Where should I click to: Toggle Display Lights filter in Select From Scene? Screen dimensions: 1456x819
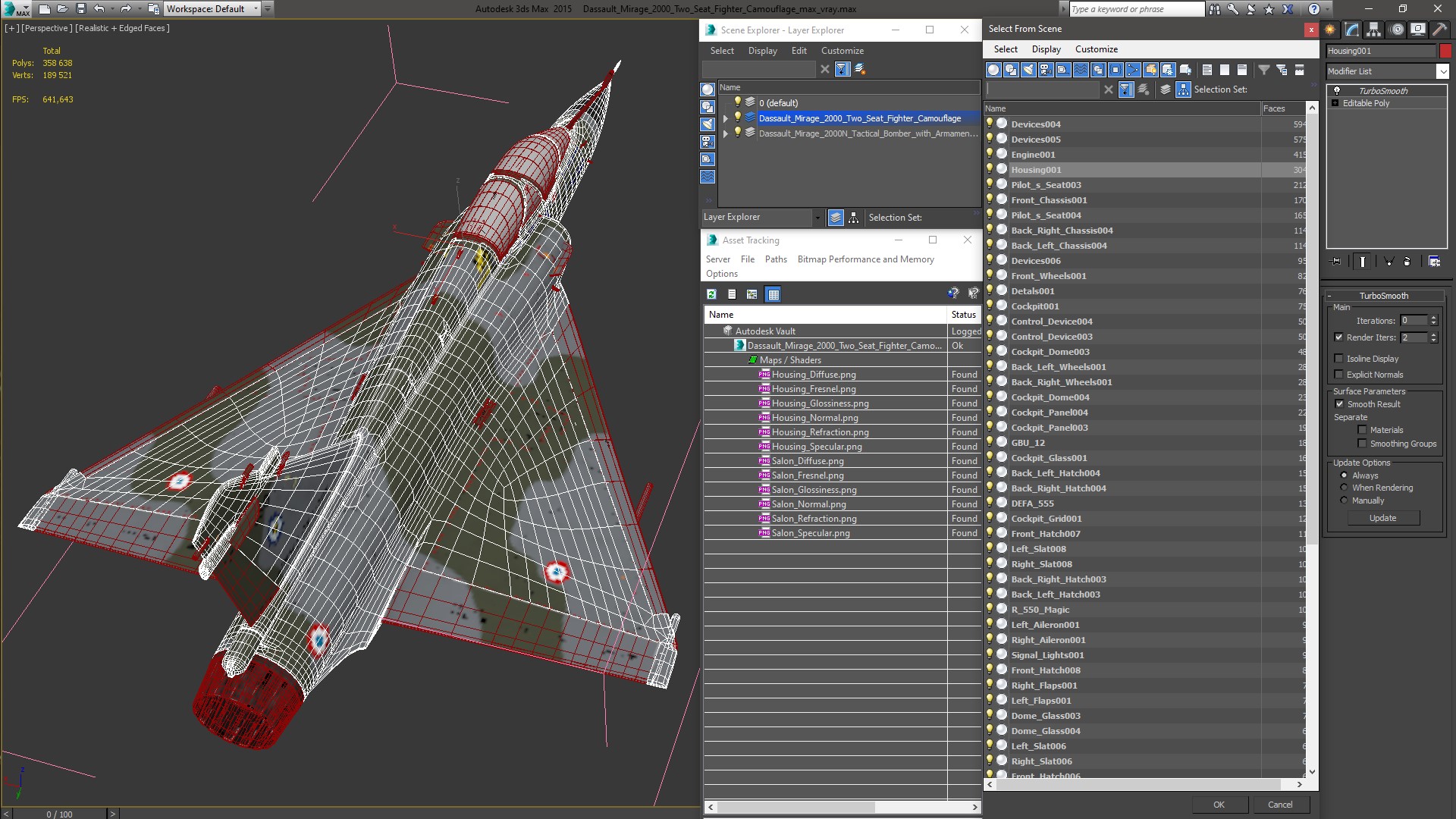click(1028, 70)
